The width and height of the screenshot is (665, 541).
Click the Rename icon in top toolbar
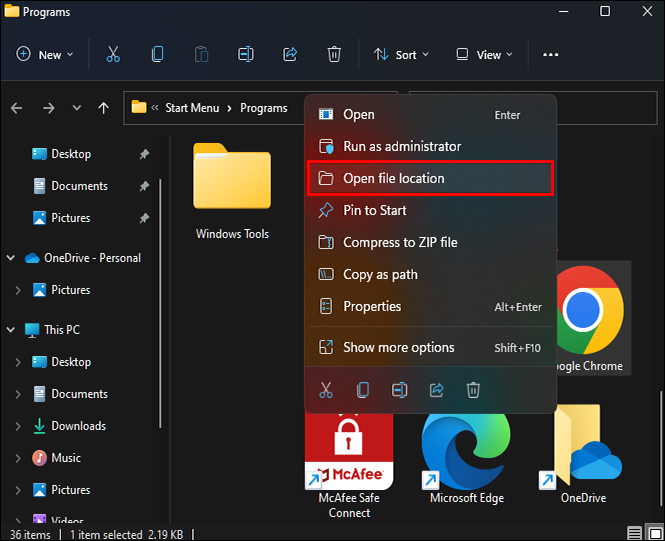point(246,55)
